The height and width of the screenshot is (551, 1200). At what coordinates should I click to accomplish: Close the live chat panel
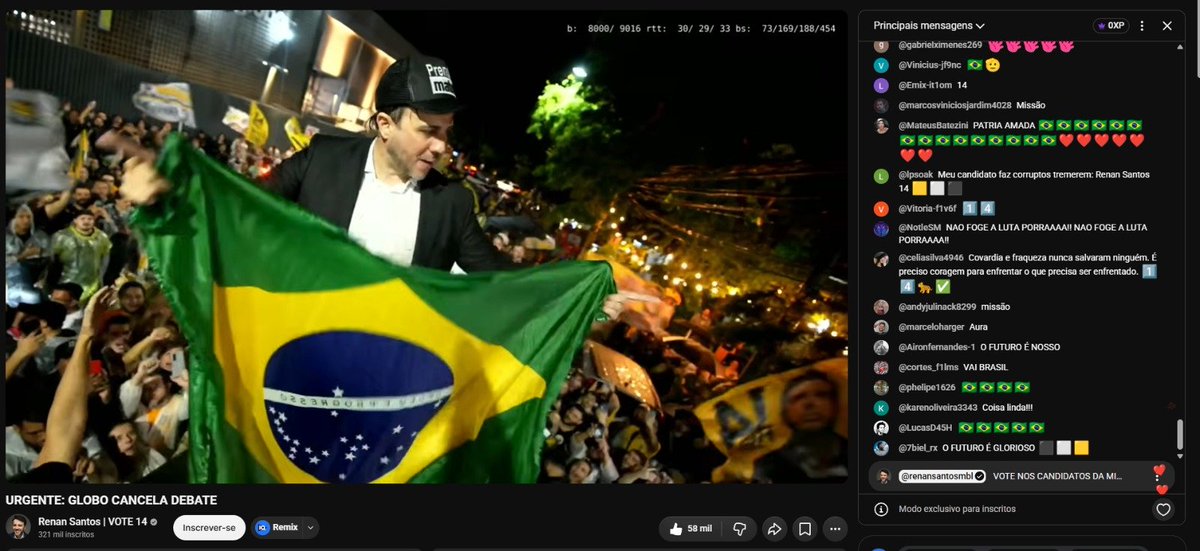tap(1166, 25)
